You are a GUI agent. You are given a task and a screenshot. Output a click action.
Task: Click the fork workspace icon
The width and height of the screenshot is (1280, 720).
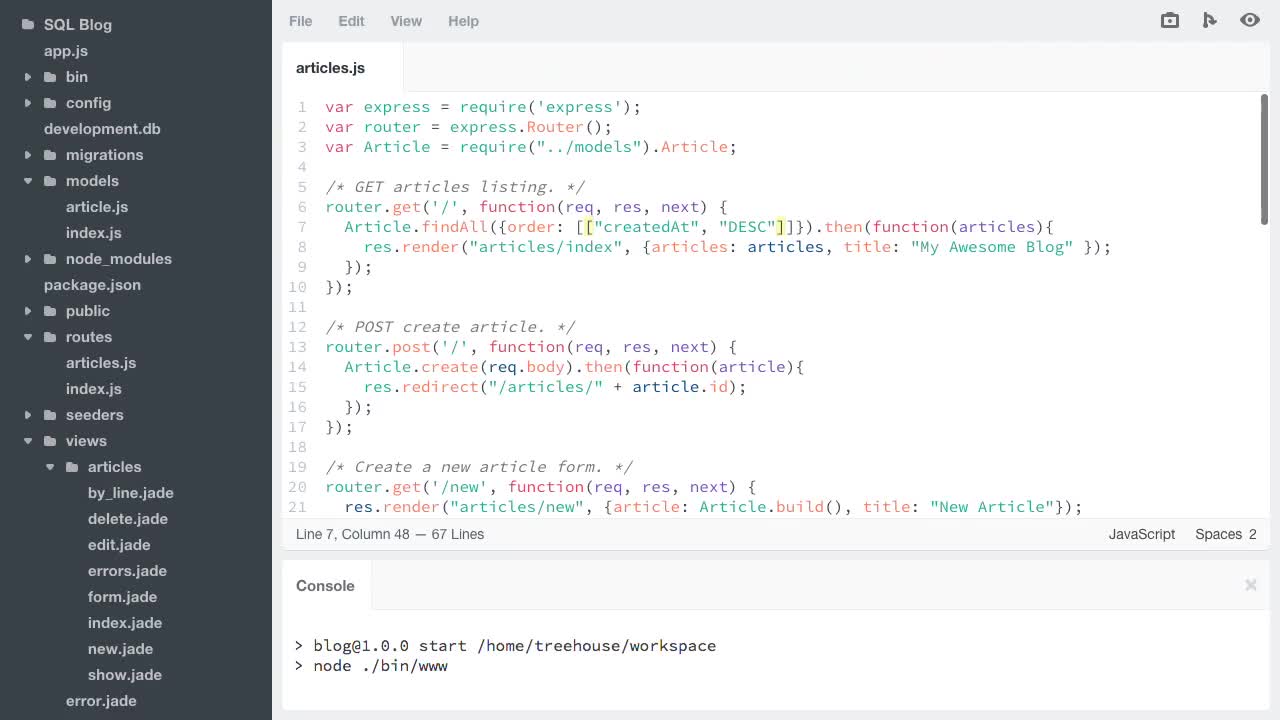[1210, 20]
